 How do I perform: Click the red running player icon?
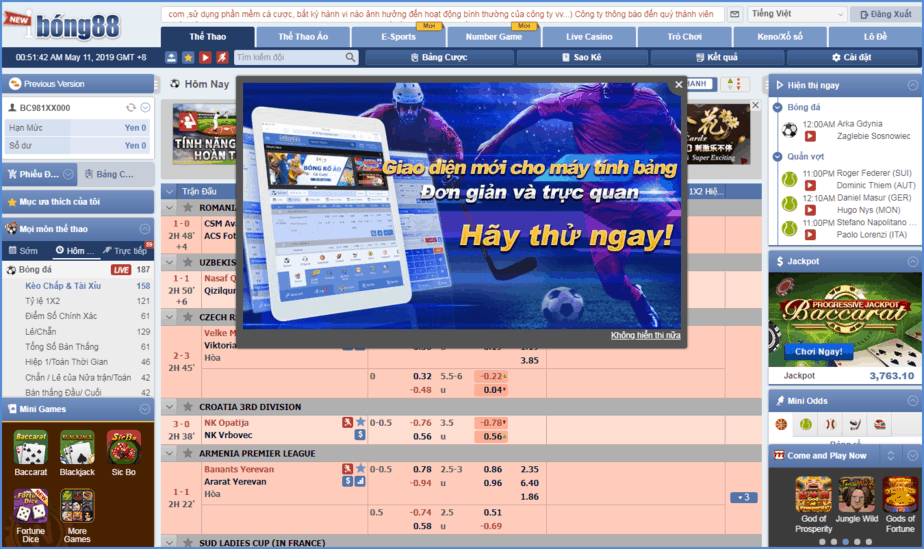[x=222, y=57]
